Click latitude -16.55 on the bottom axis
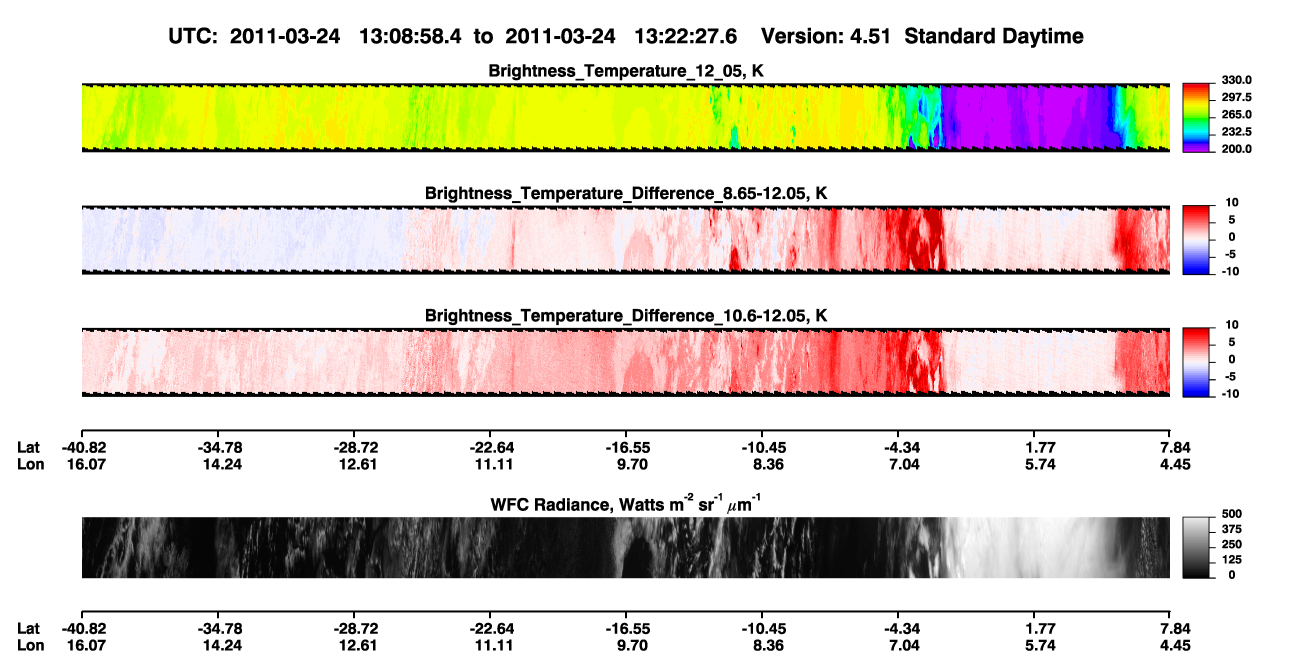Image resolution: width=1300 pixels, height=667 pixels. [x=627, y=629]
